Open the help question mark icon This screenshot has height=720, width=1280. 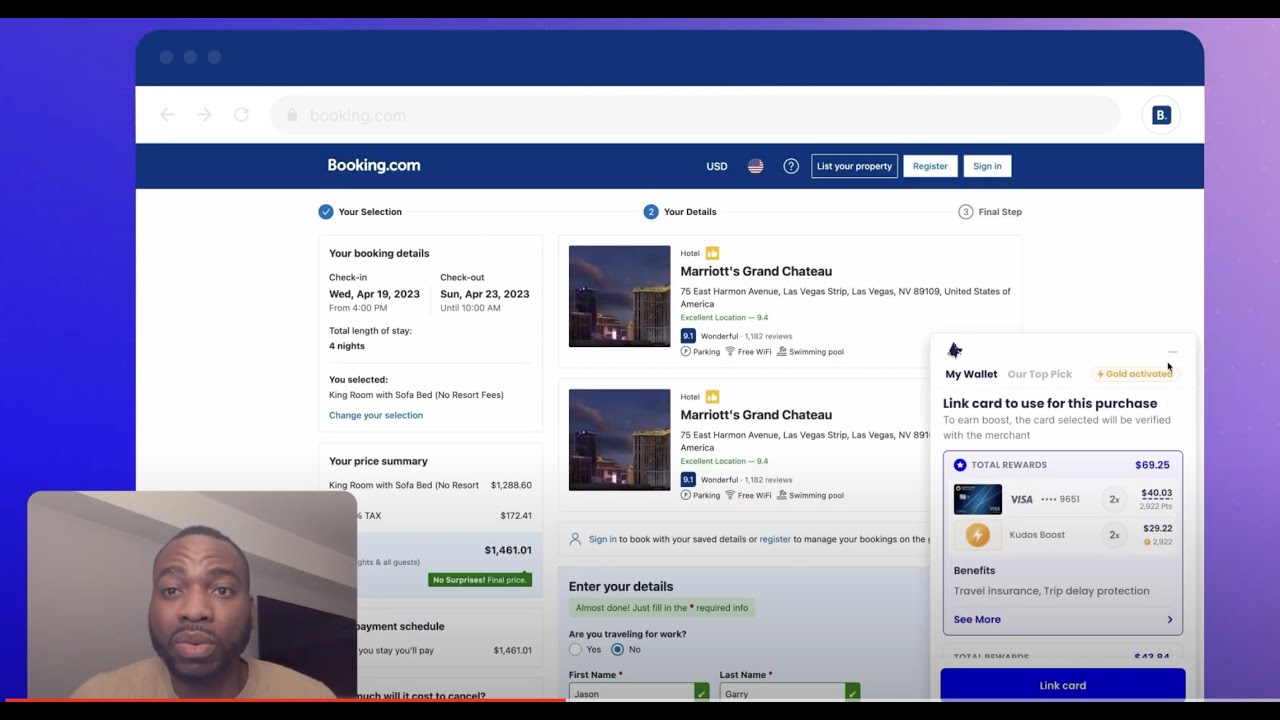coord(791,166)
